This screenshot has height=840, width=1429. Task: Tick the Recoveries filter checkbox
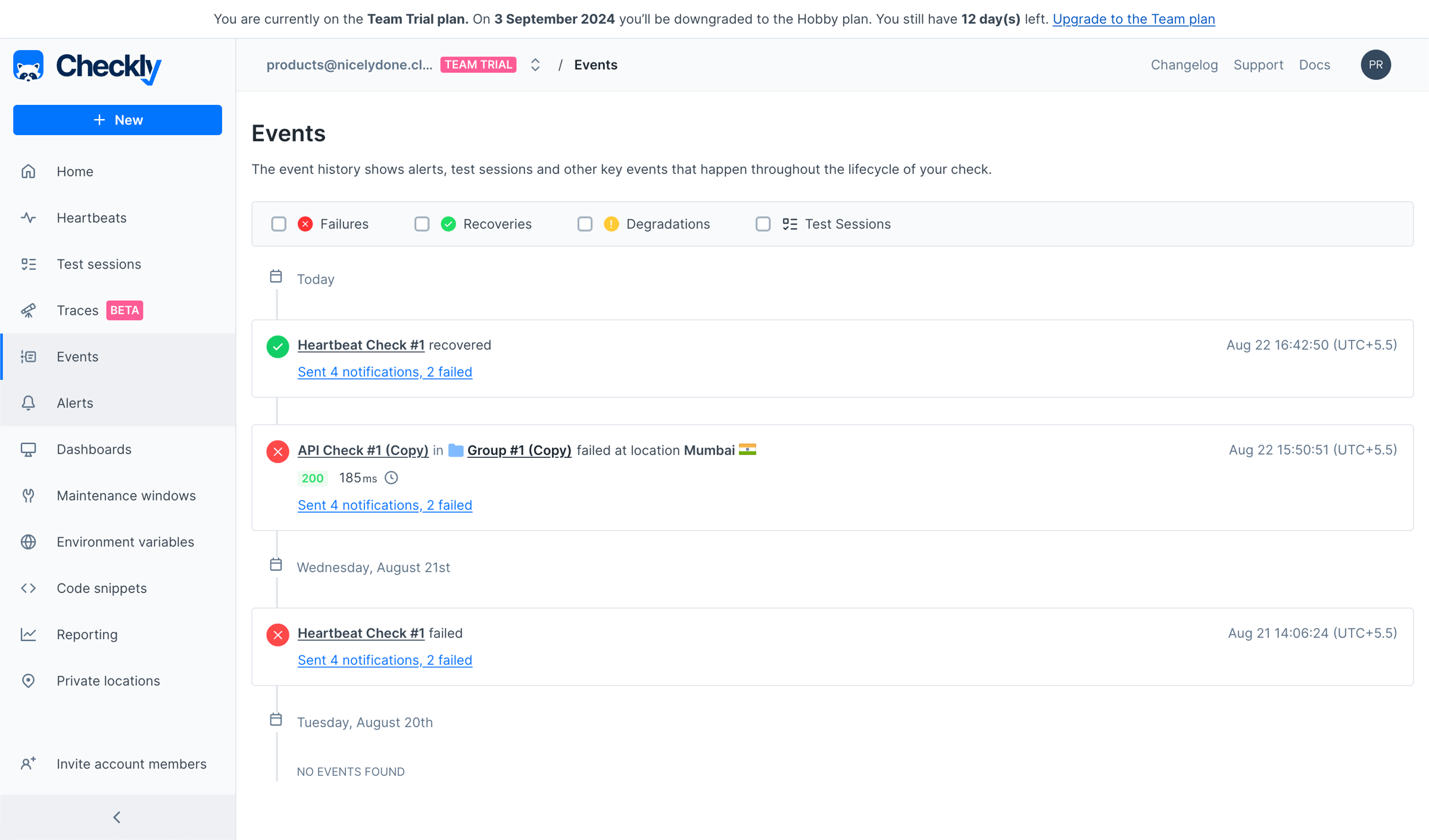coord(422,224)
